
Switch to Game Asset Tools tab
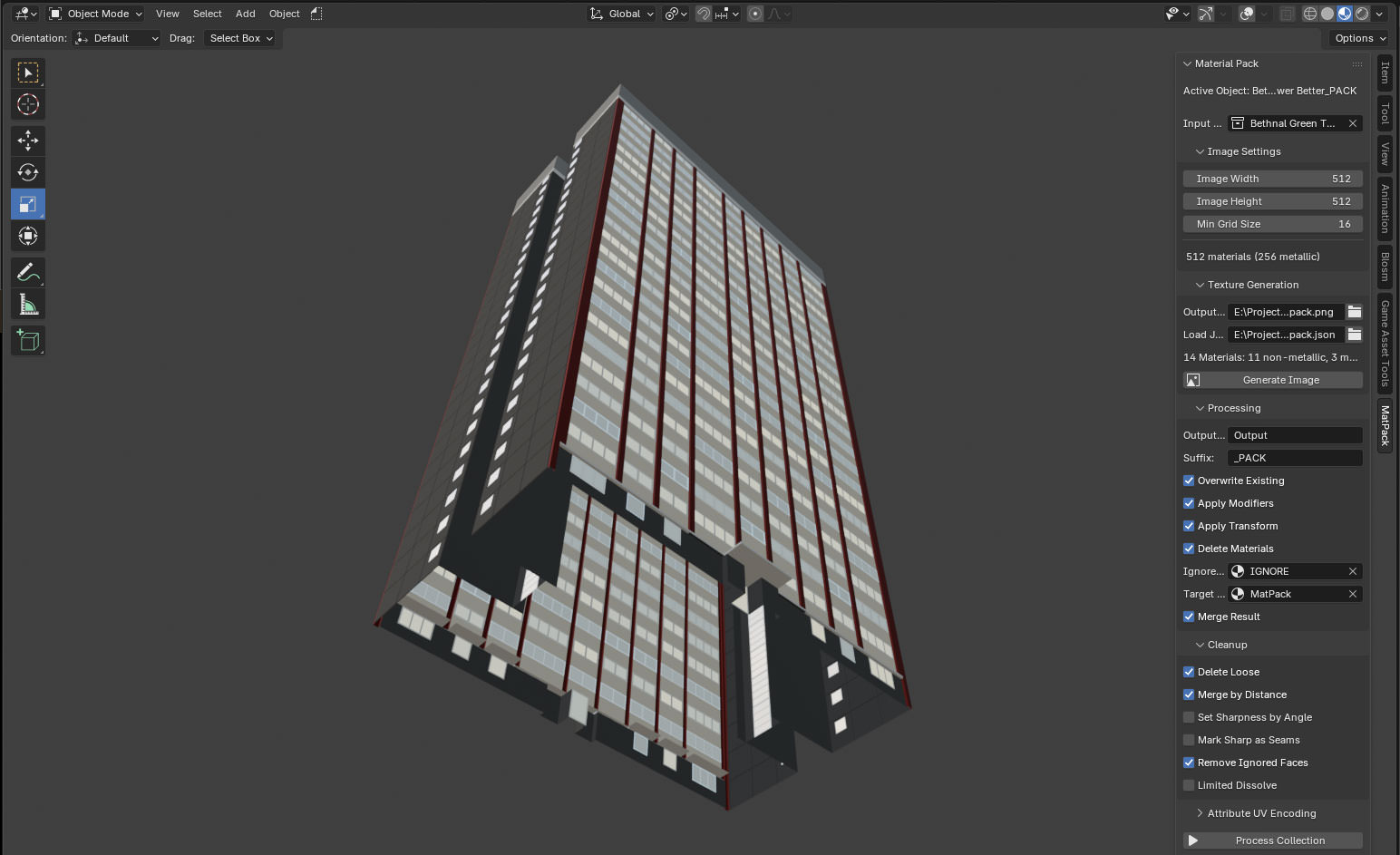click(1385, 343)
